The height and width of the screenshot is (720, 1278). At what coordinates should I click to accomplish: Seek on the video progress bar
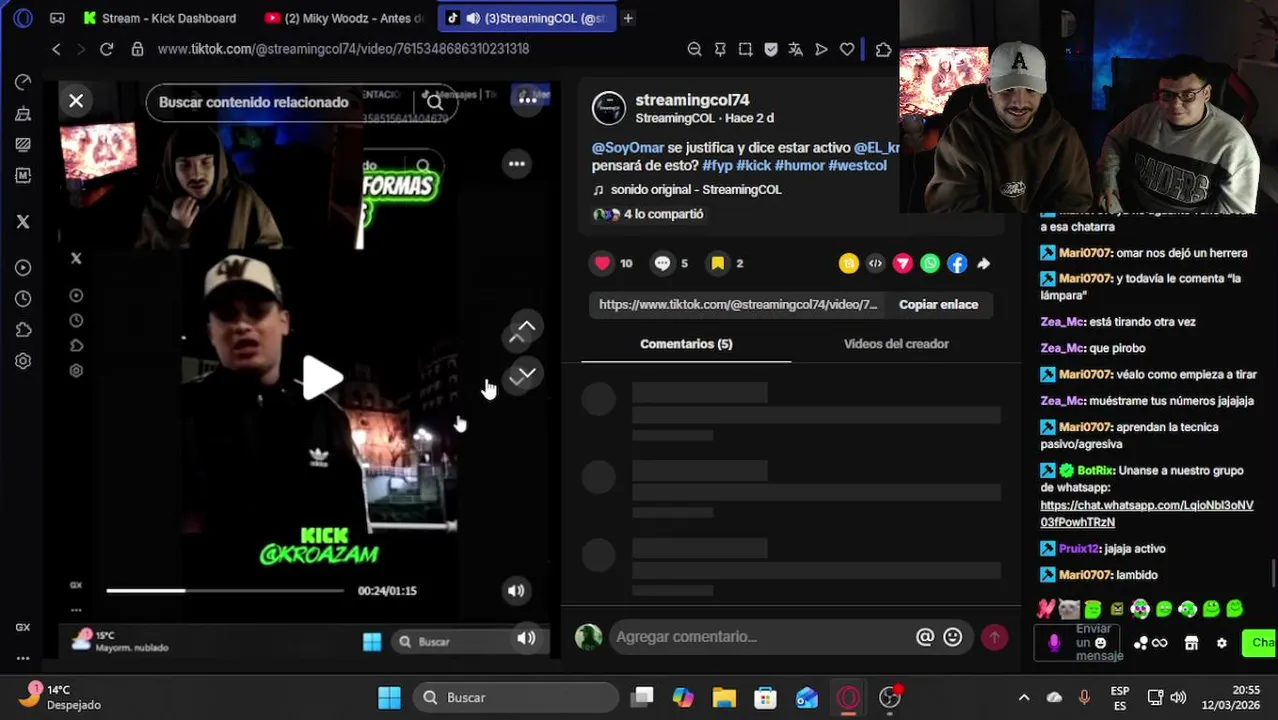[x=225, y=591]
